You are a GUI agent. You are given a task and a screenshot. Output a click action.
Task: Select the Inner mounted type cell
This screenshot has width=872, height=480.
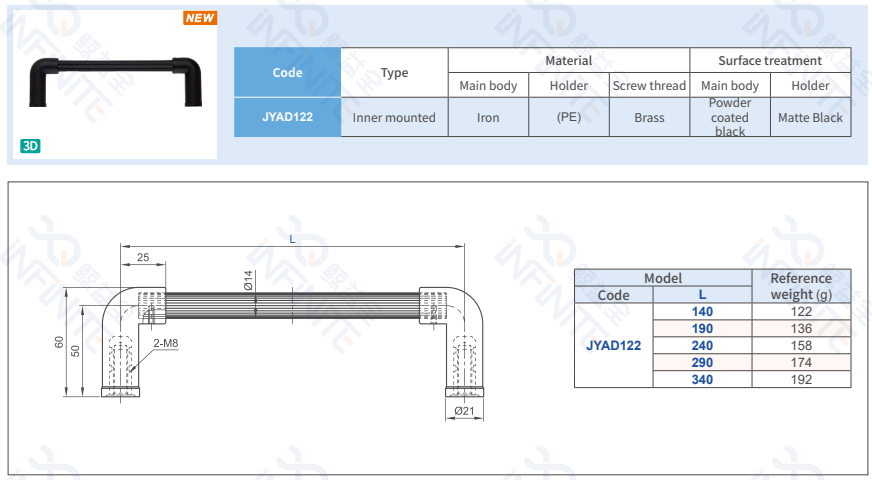[x=394, y=117]
